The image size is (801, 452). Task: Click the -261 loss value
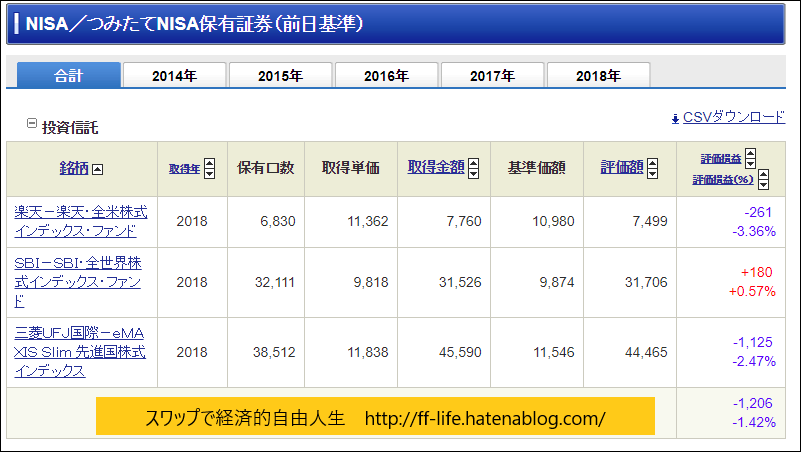pyautogui.click(x=758, y=212)
